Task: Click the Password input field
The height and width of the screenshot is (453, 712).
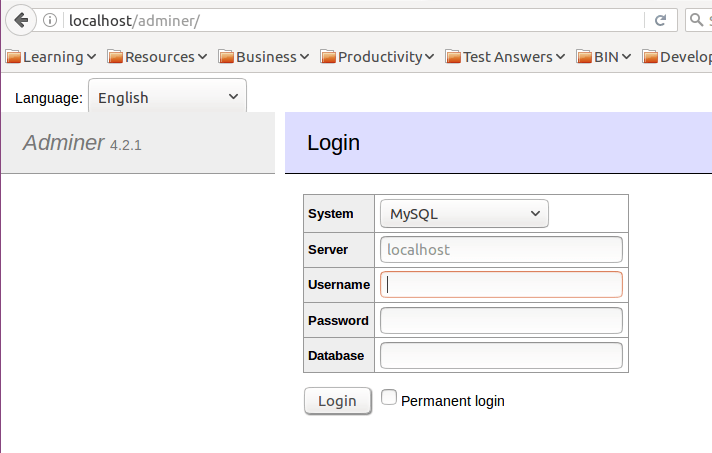Action: point(501,320)
